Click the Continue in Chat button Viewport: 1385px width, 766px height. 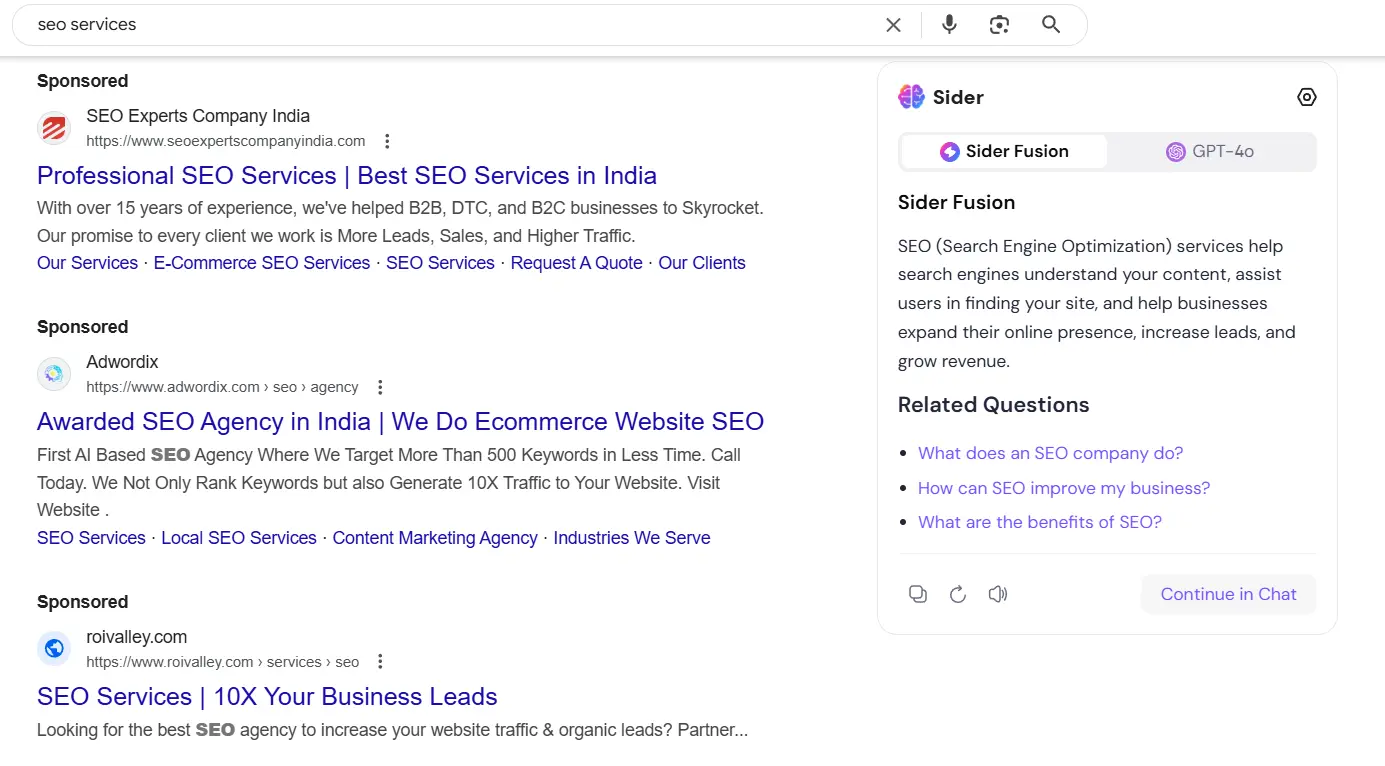[1228, 594]
